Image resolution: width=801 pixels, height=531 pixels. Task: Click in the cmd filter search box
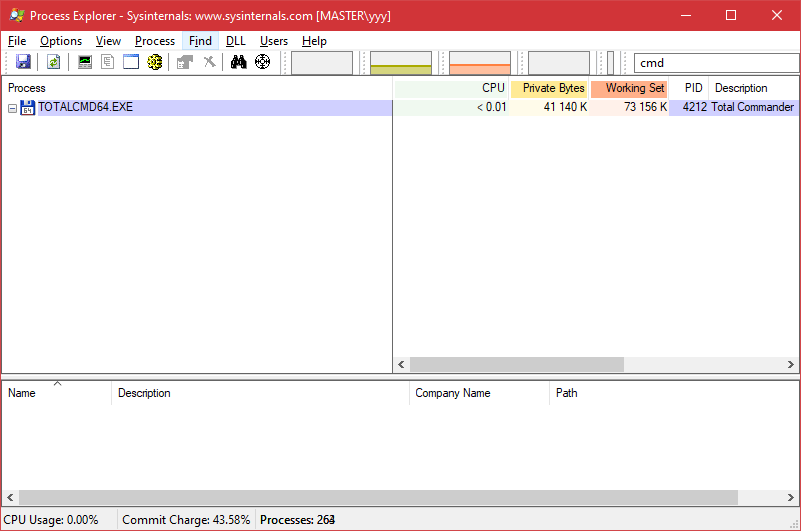tap(715, 63)
